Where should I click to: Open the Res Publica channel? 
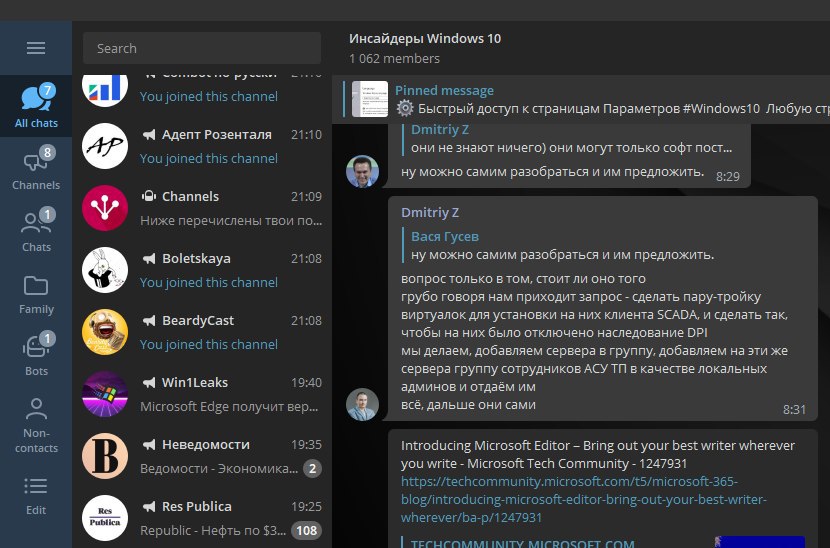tap(202, 518)
